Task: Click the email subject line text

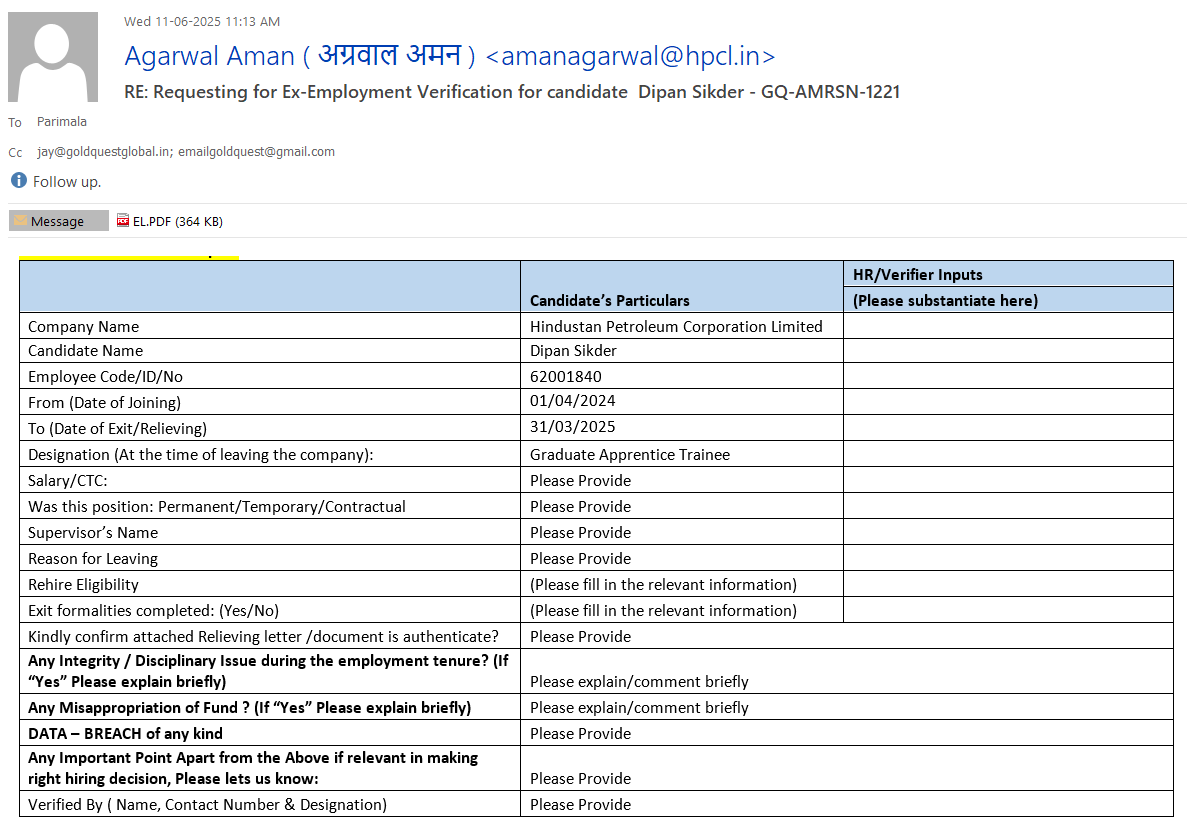Action: [512, 92]
